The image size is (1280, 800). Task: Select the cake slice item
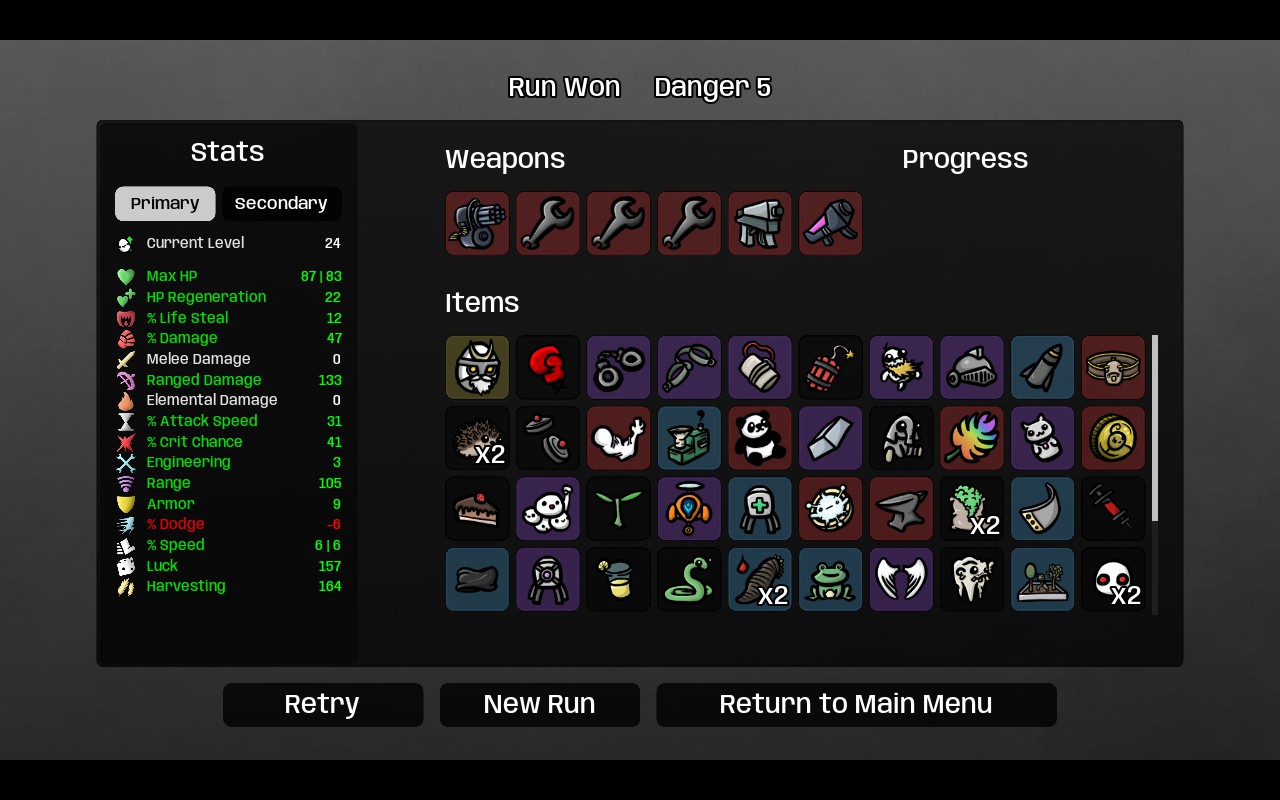pyautogui.click(x=477, y=508)
